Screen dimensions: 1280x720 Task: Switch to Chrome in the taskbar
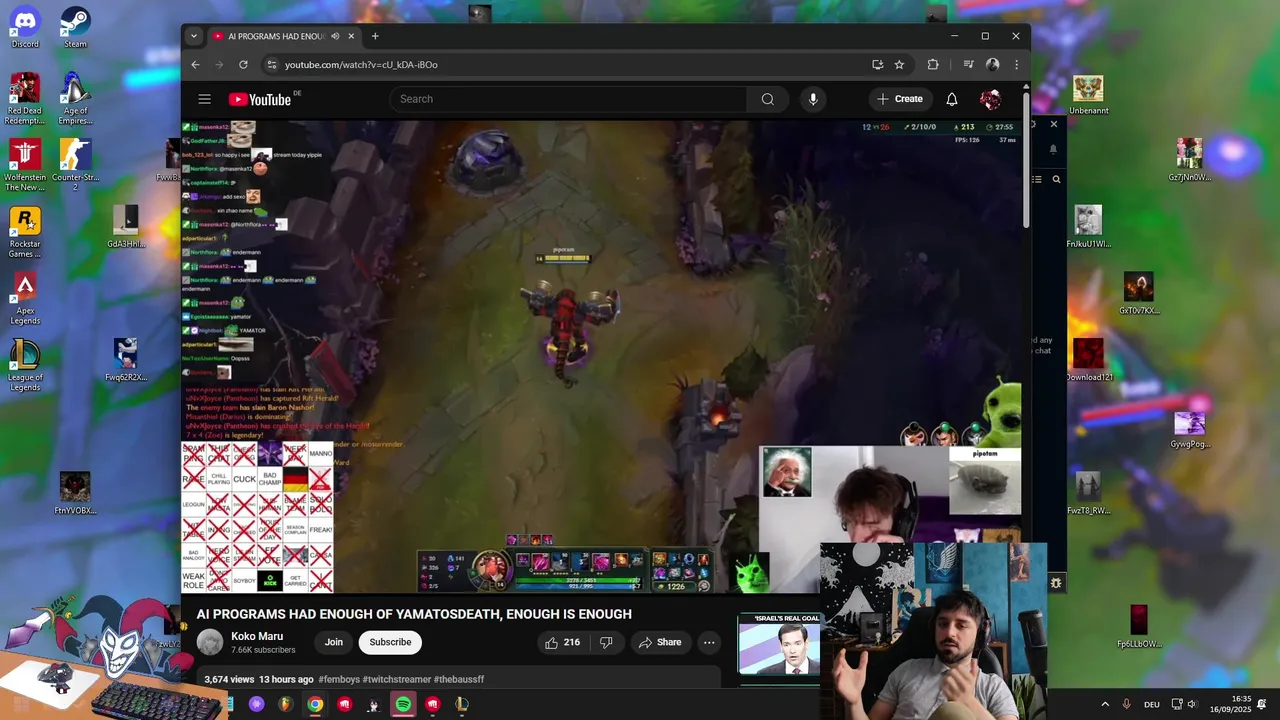click(x=315, y=704)
